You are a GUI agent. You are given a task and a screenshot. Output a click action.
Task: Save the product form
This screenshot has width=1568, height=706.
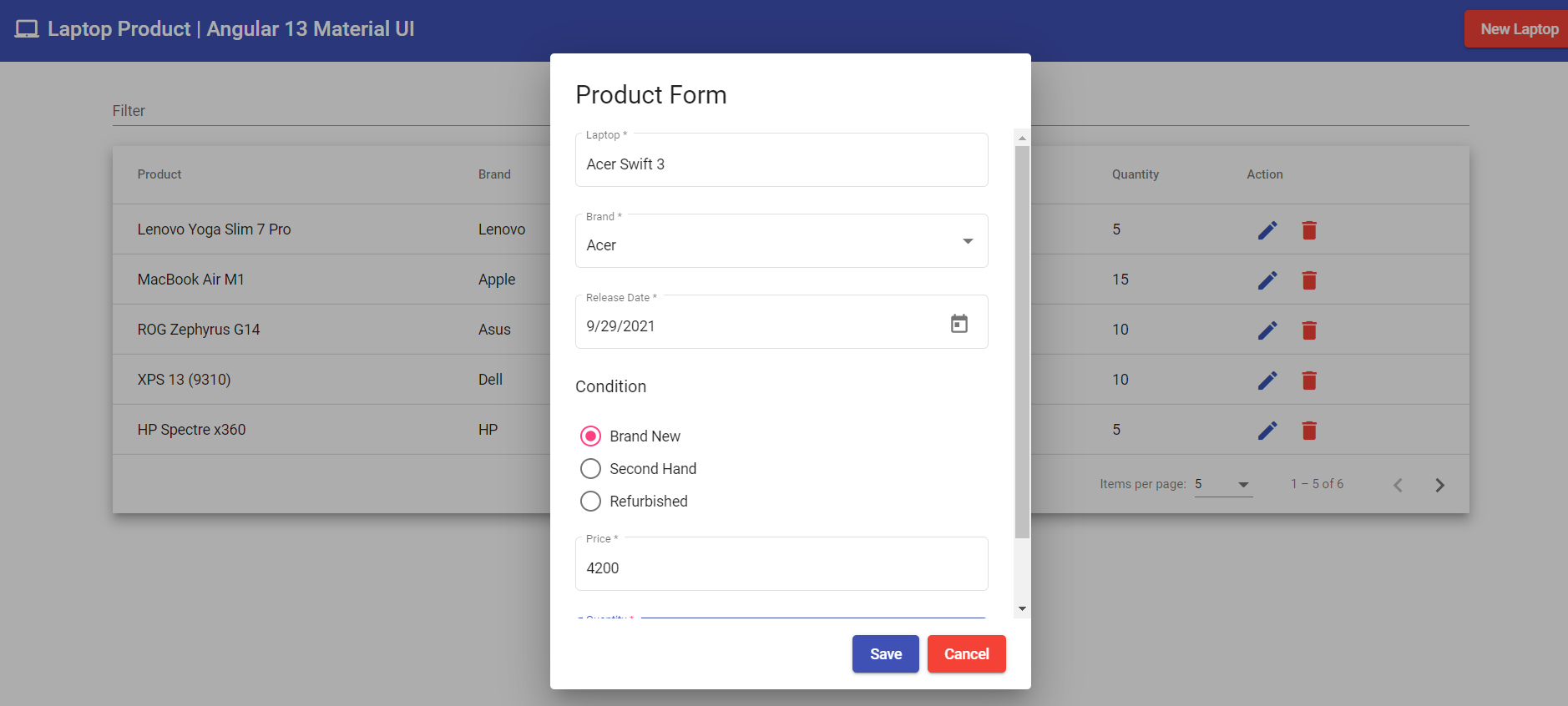pyautogui.click(x=886, y=654)
